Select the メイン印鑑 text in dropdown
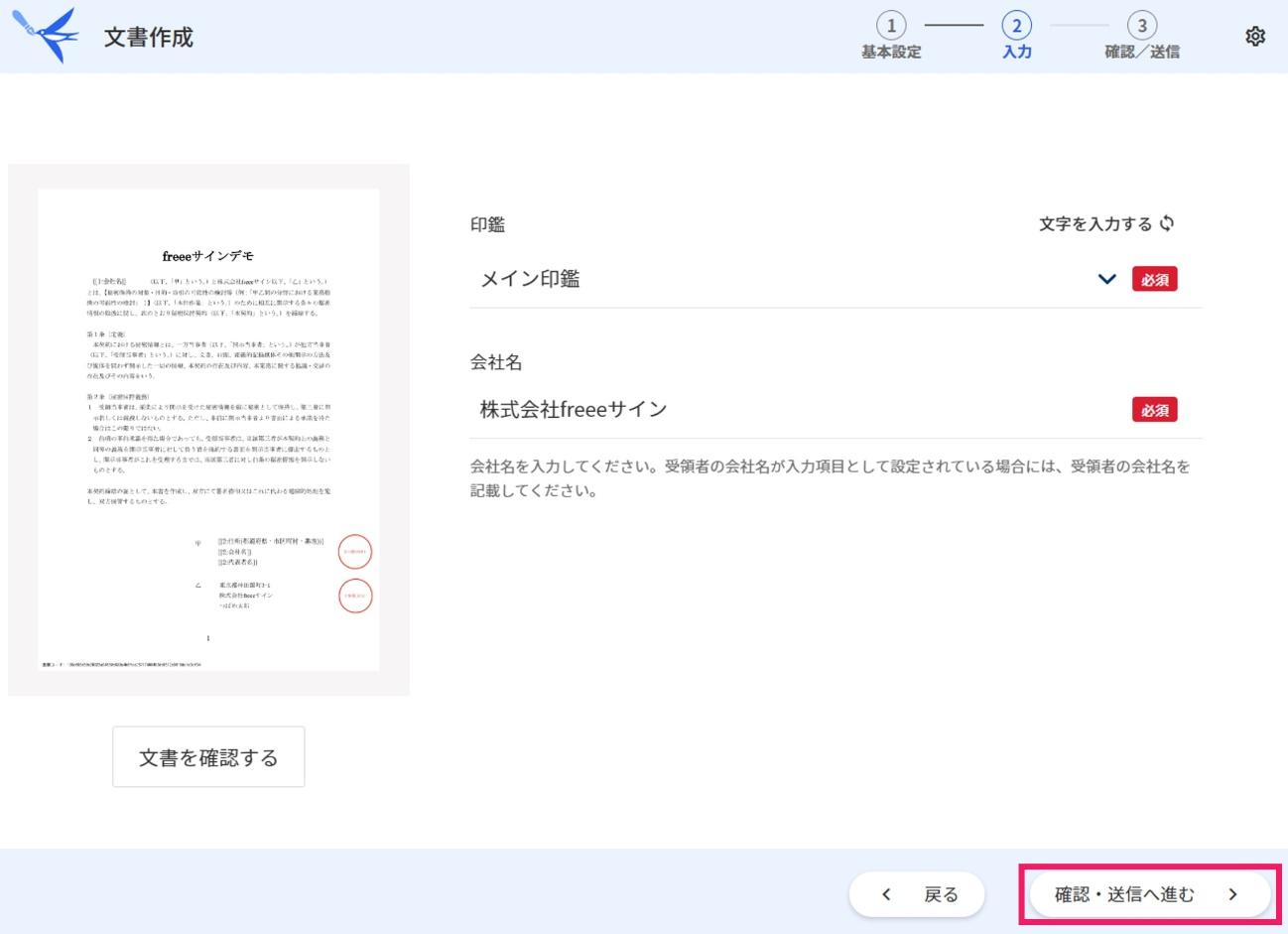1288x934 pixels. click(x=530, y=279)
